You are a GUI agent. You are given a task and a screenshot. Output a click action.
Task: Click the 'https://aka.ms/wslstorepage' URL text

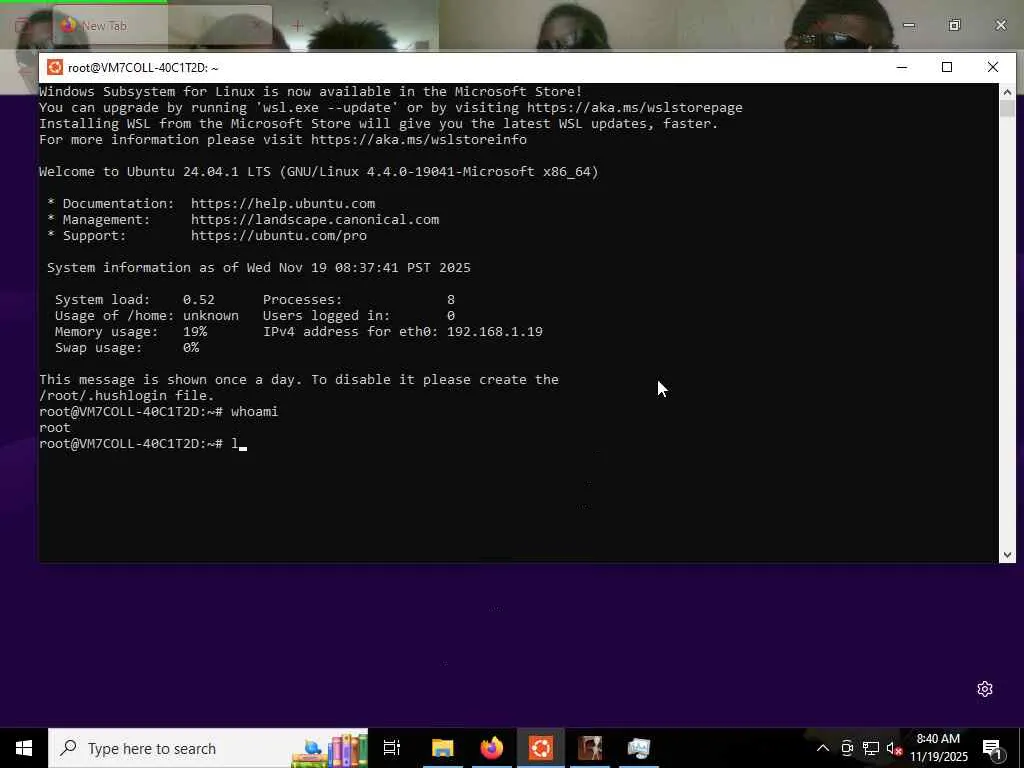635,108
